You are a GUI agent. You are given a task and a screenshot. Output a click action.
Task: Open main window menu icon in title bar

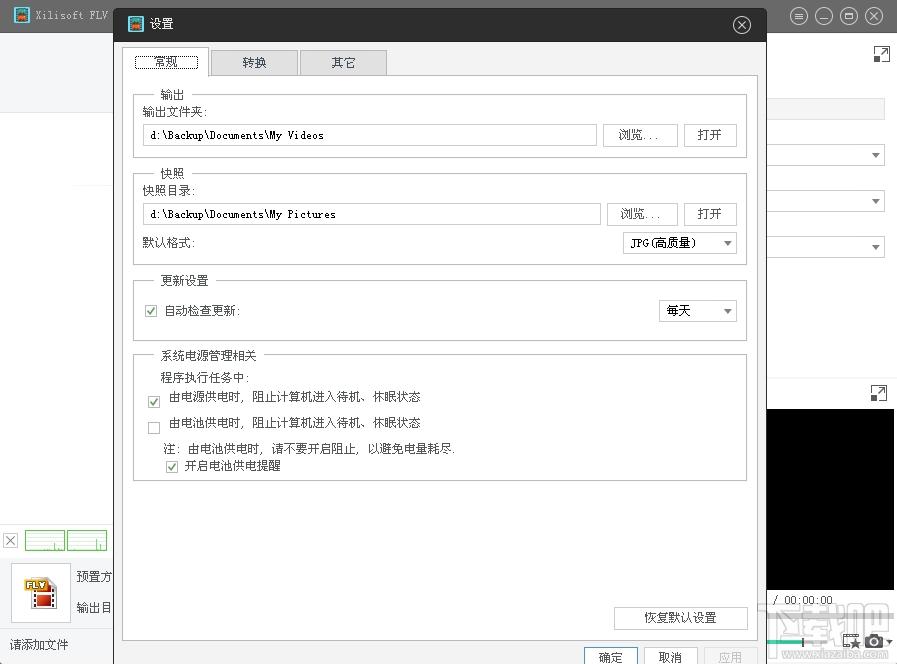799,16
